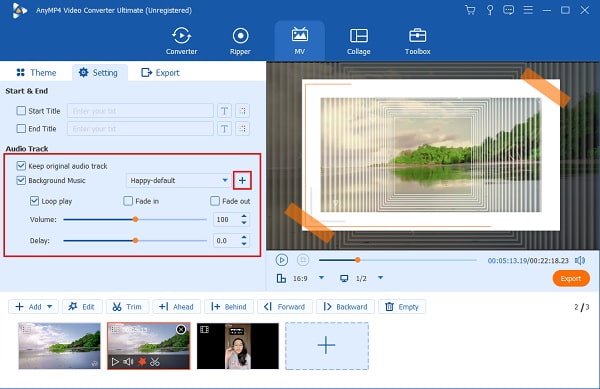Select the first landscape clip thumbnail
The image size is (600, 389).
(59, 346)
